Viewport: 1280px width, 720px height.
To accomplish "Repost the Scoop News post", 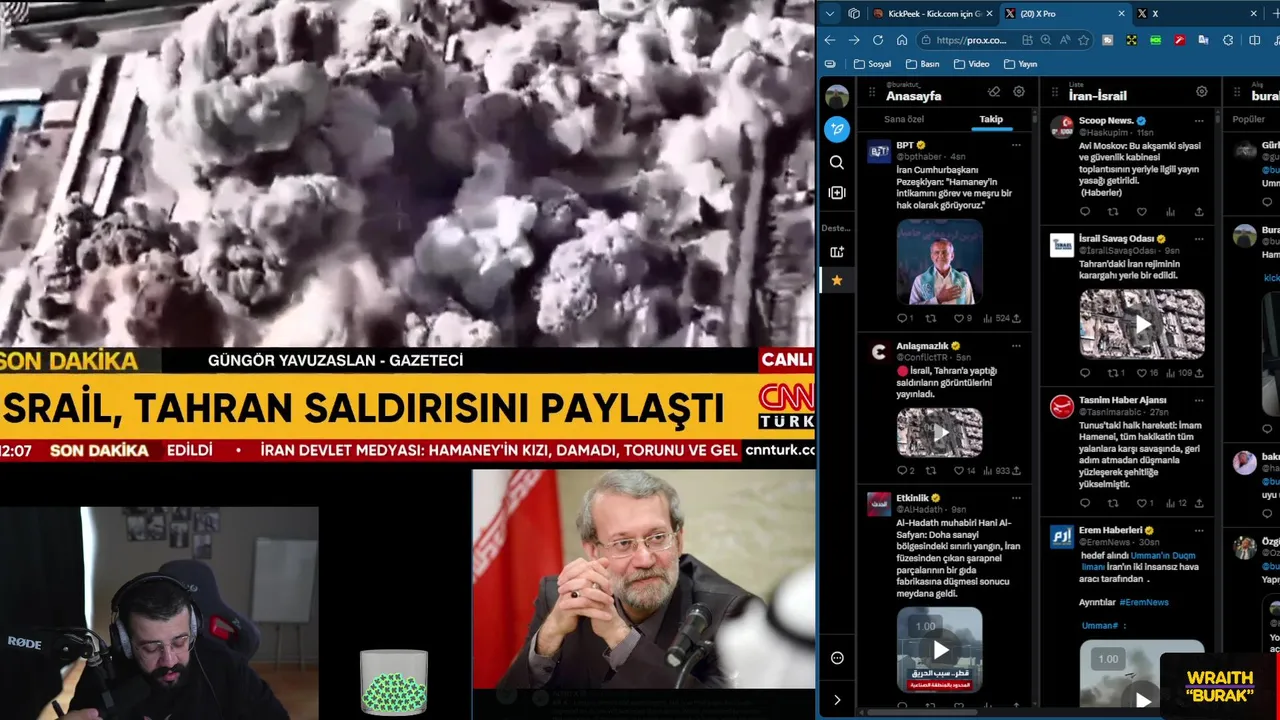I will pos(1113,212).
